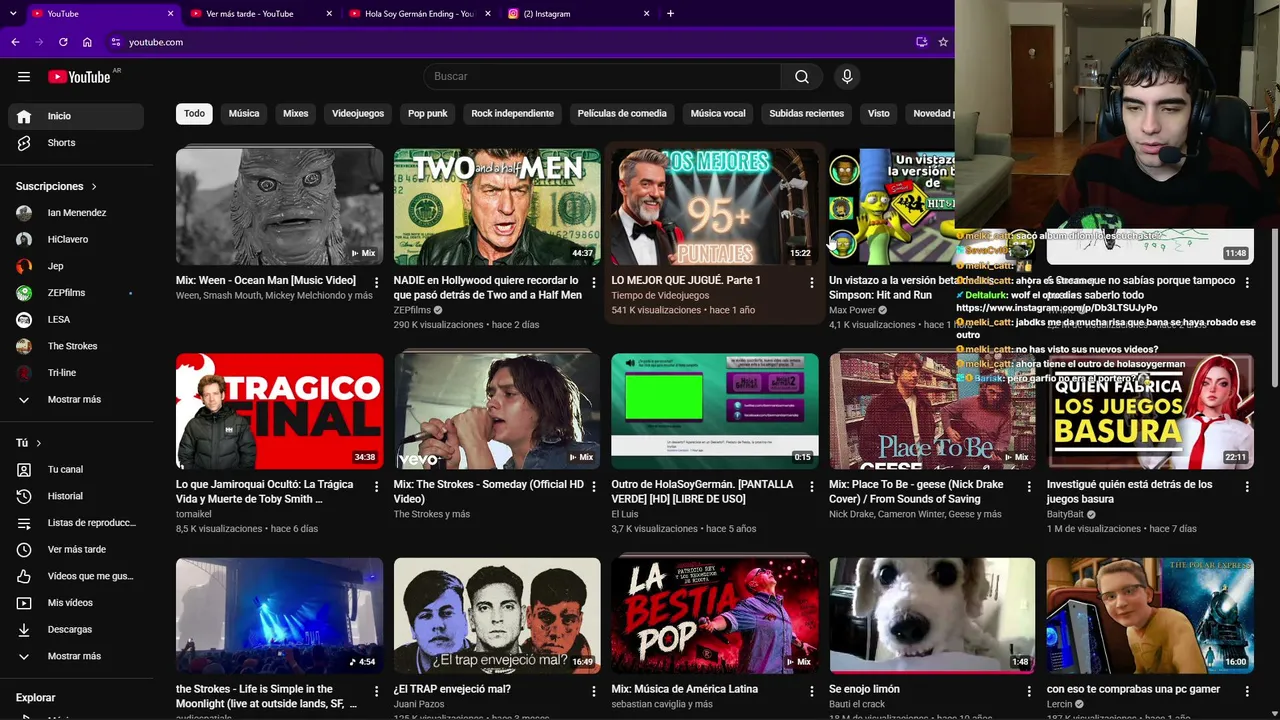The image size is (1280, 720).
Task: Select the Pop punk filter chip
Action: coord(428,114)
